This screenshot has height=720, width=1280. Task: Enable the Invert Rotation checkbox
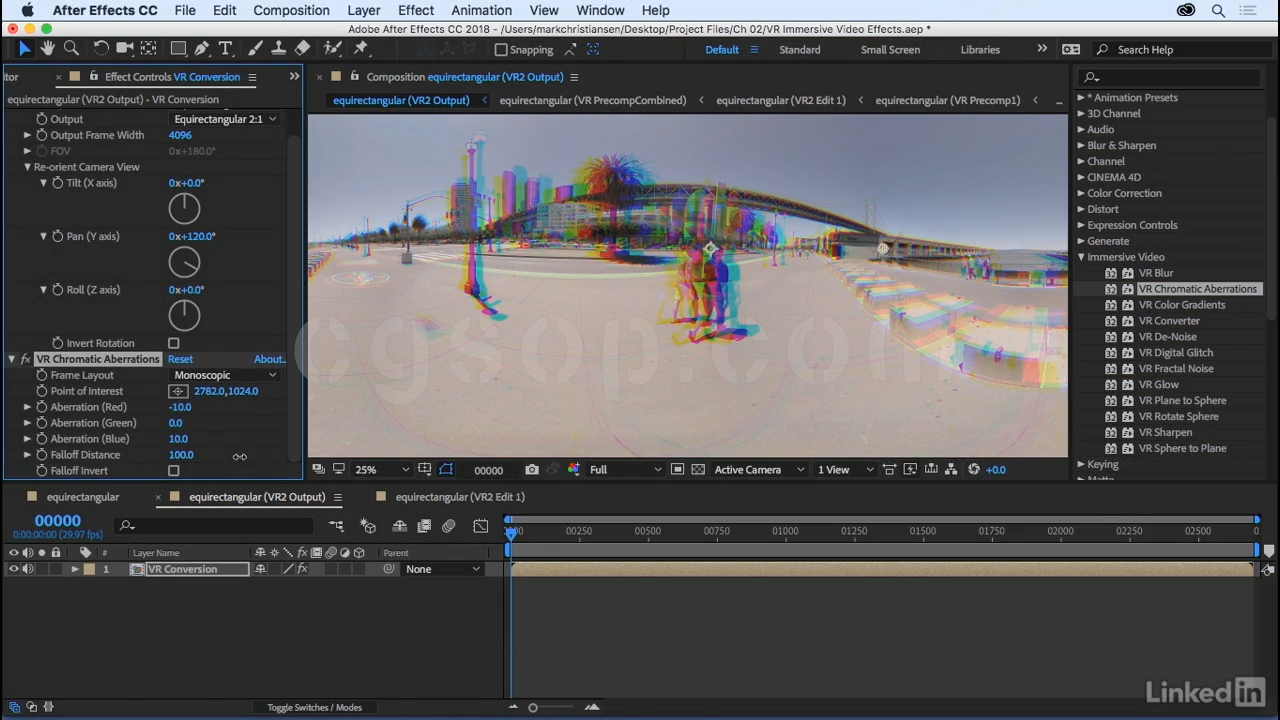[174, 343]
